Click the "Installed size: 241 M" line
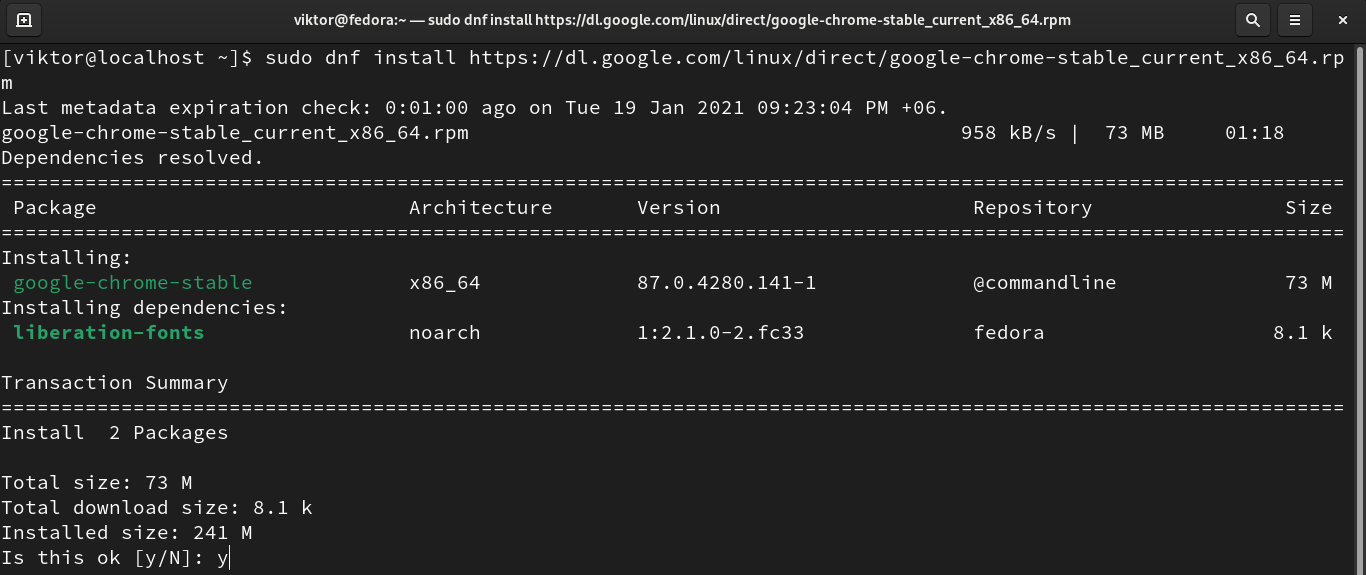This screenshot has height=575, width=1366. (x=127, y=533)
